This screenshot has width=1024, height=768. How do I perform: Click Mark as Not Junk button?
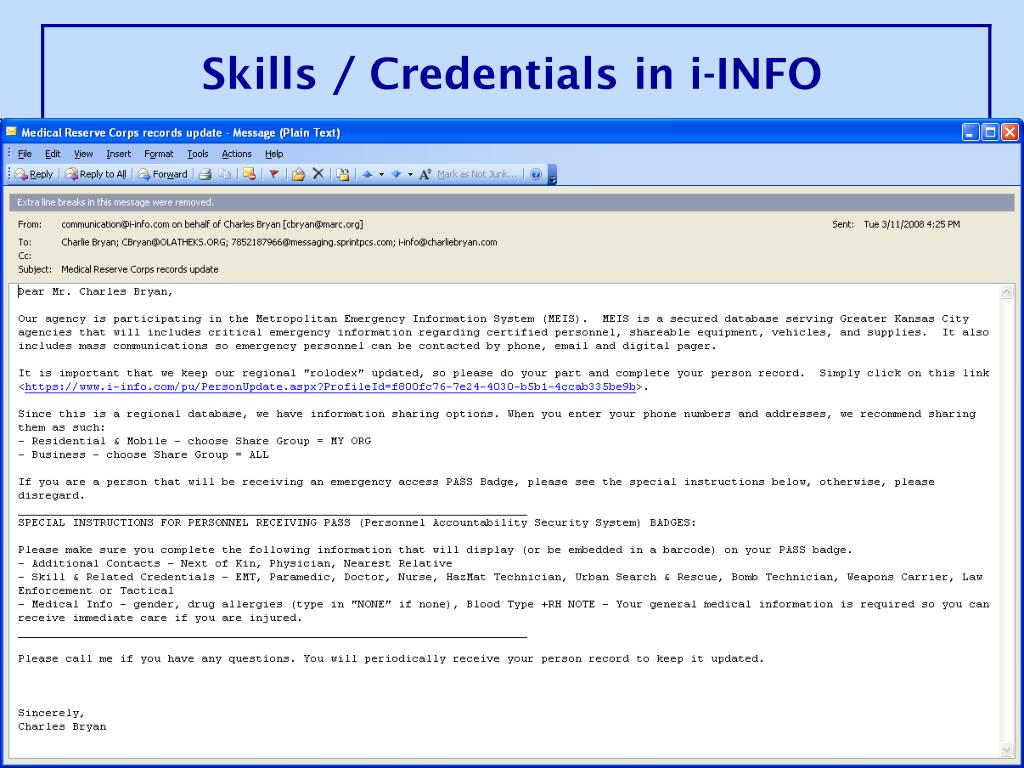pos(477,174)
